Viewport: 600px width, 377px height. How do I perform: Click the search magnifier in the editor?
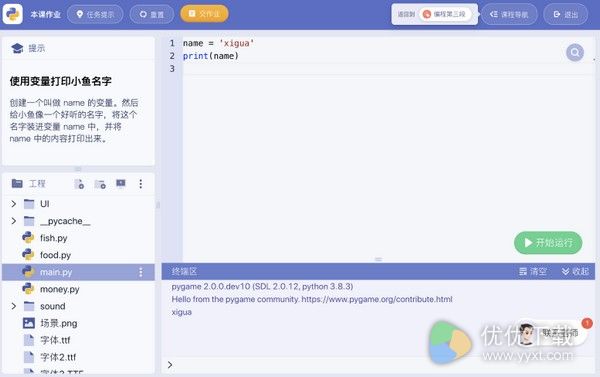click(575, 52)
